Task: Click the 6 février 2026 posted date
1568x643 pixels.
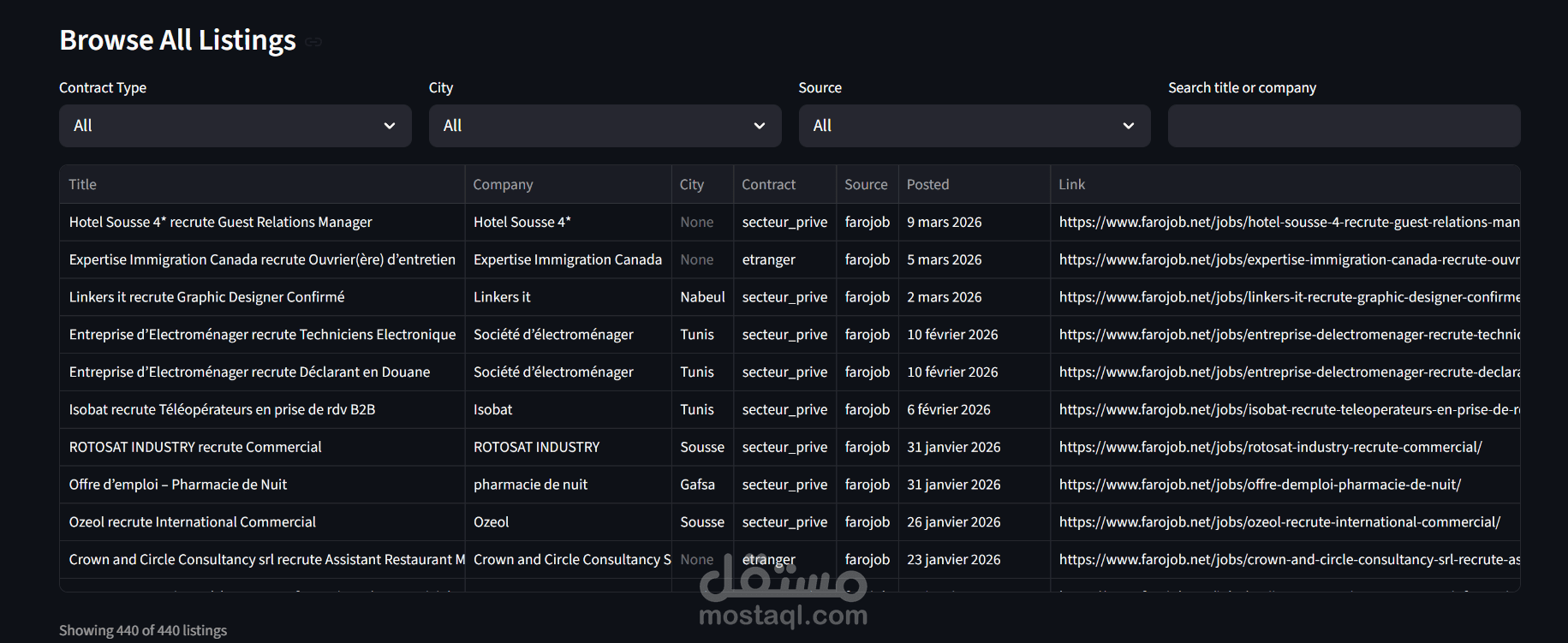Action: coord(974,409)
